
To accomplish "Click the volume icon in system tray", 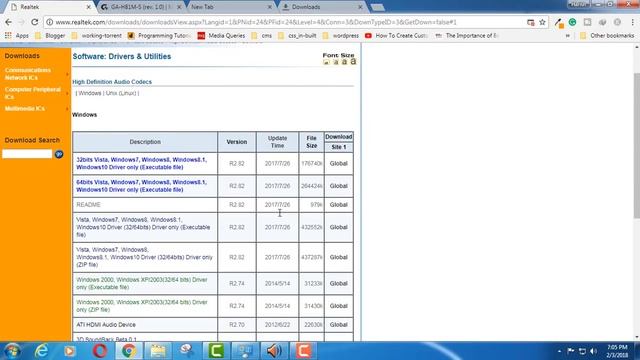I will (594, 351).
